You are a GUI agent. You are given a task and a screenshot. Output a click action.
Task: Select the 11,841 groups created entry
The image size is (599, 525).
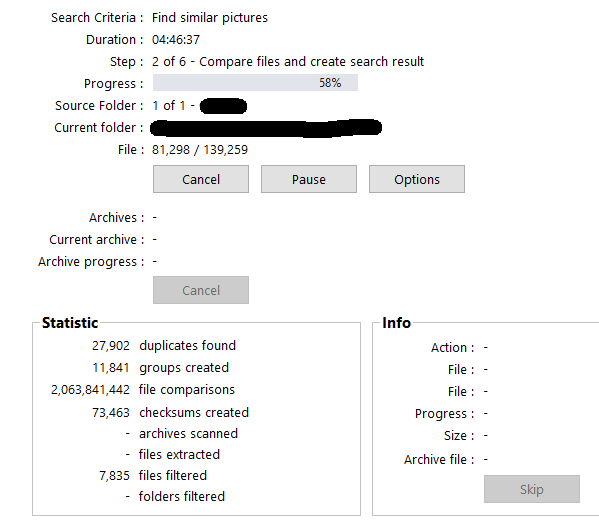tap(160, 368)
